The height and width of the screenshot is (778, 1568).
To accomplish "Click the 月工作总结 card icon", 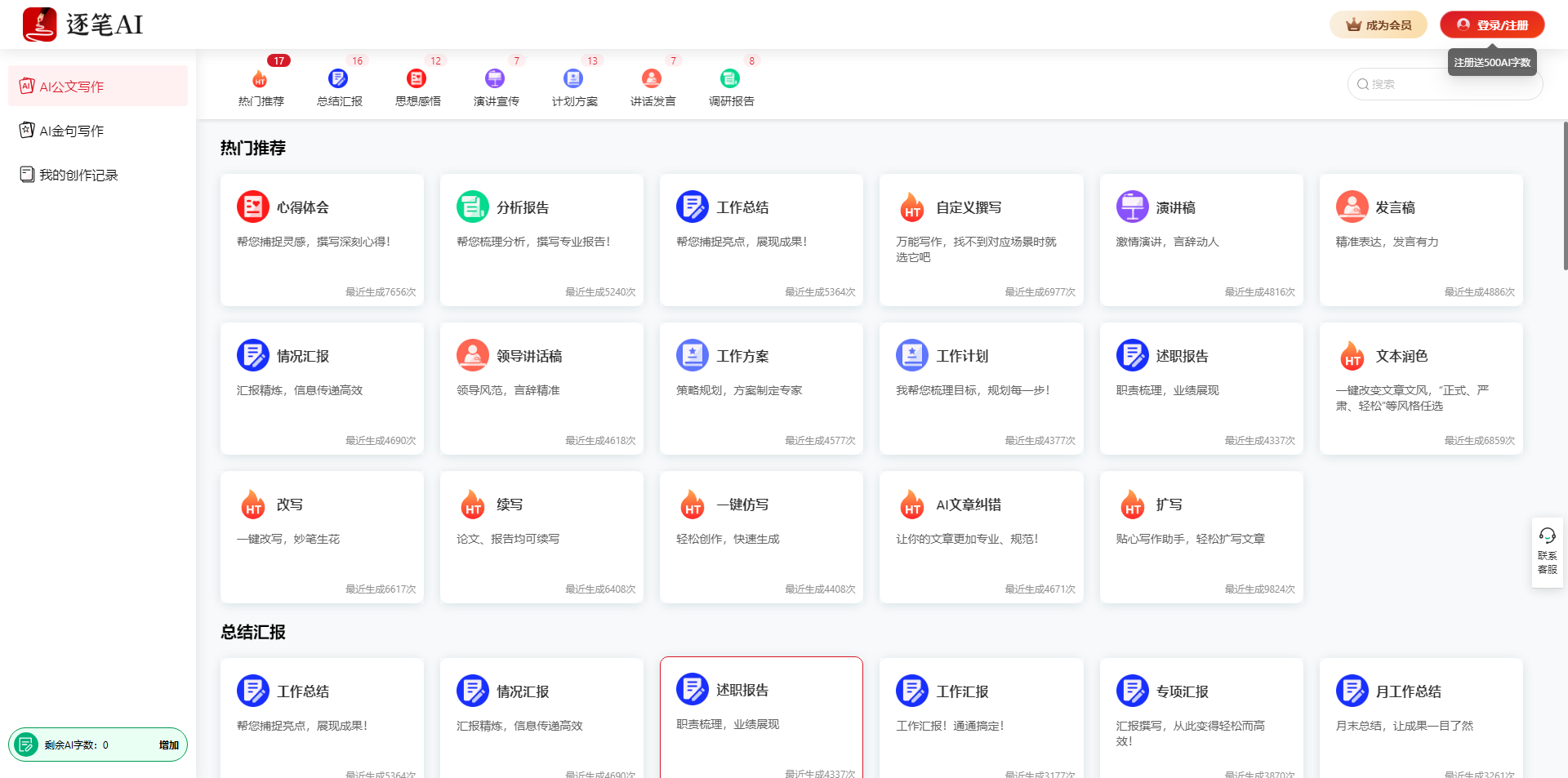I will (x=1352, y=691).
